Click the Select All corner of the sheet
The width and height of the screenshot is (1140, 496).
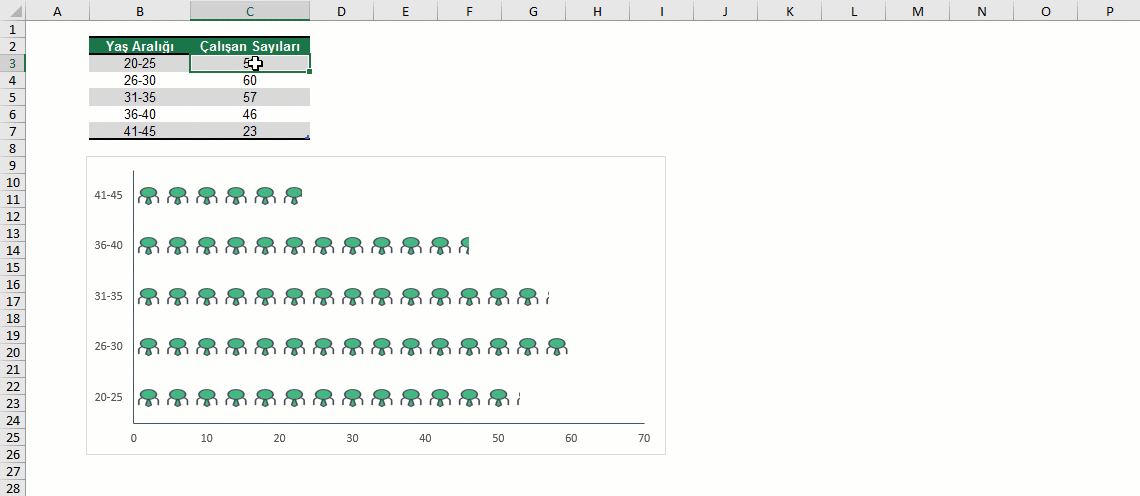coord(12,11)
